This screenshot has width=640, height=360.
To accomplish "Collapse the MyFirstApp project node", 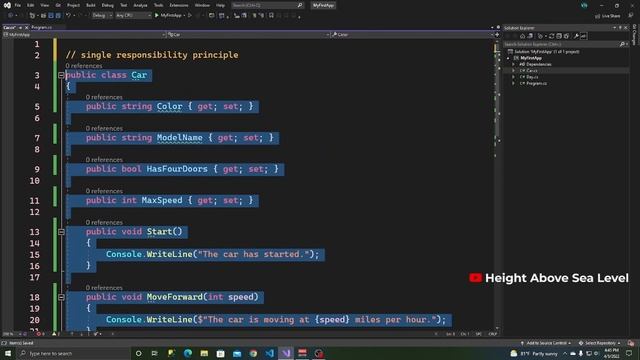I will click(508, 58).
